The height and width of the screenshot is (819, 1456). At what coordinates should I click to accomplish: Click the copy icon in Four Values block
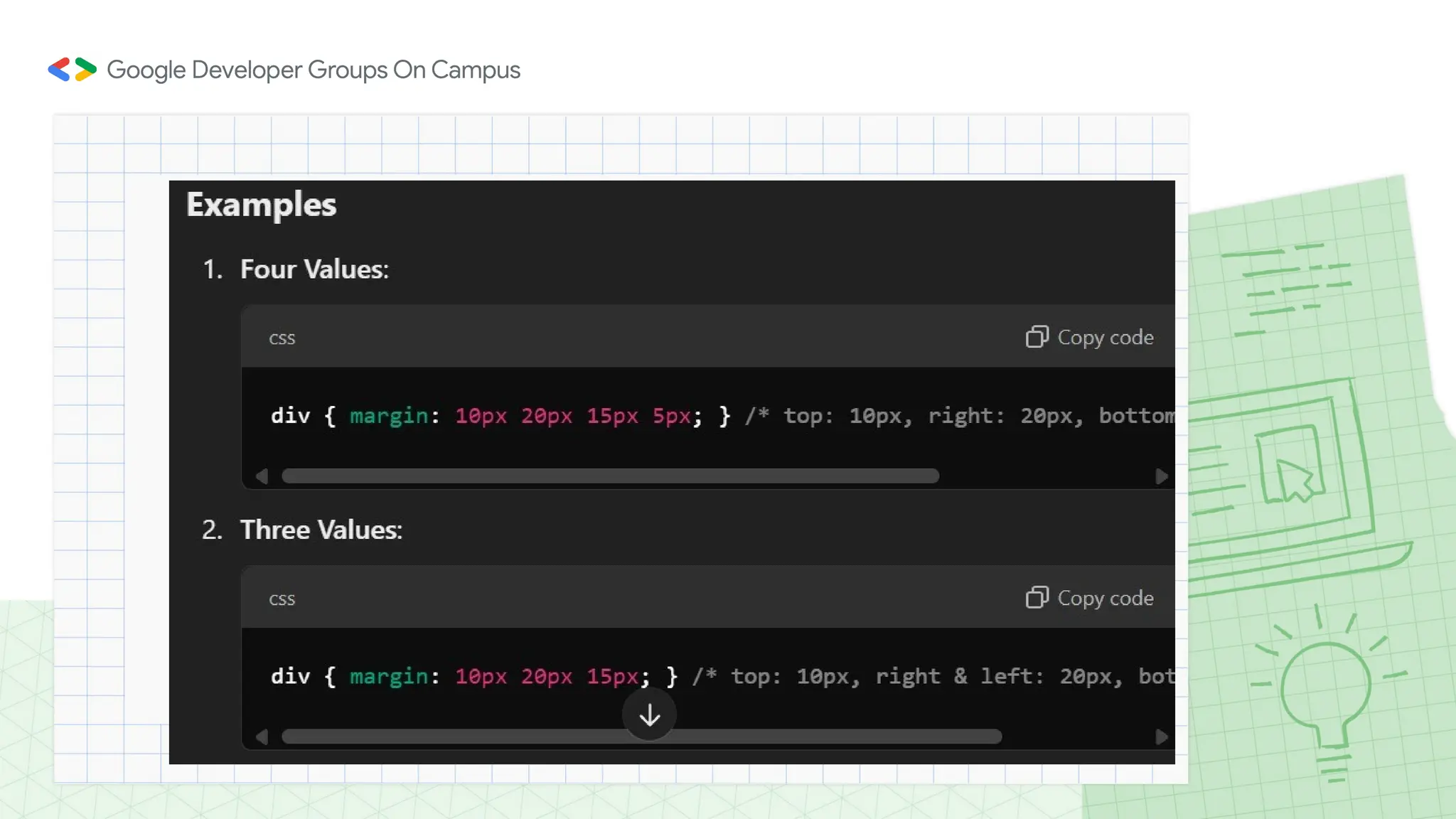(1037, 337)
